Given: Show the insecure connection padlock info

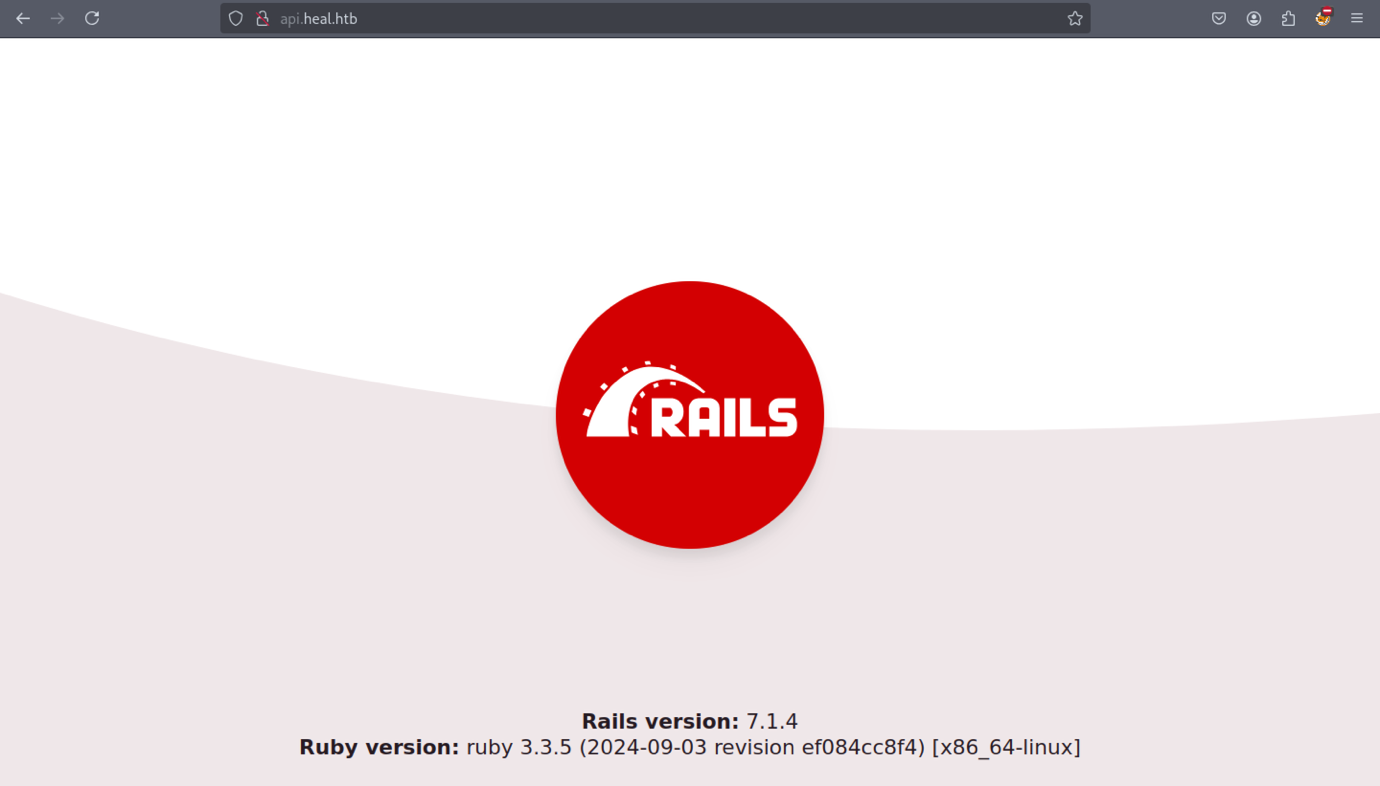Looking at the screenshot, I should pyautogui.click(x=262, y=18).
